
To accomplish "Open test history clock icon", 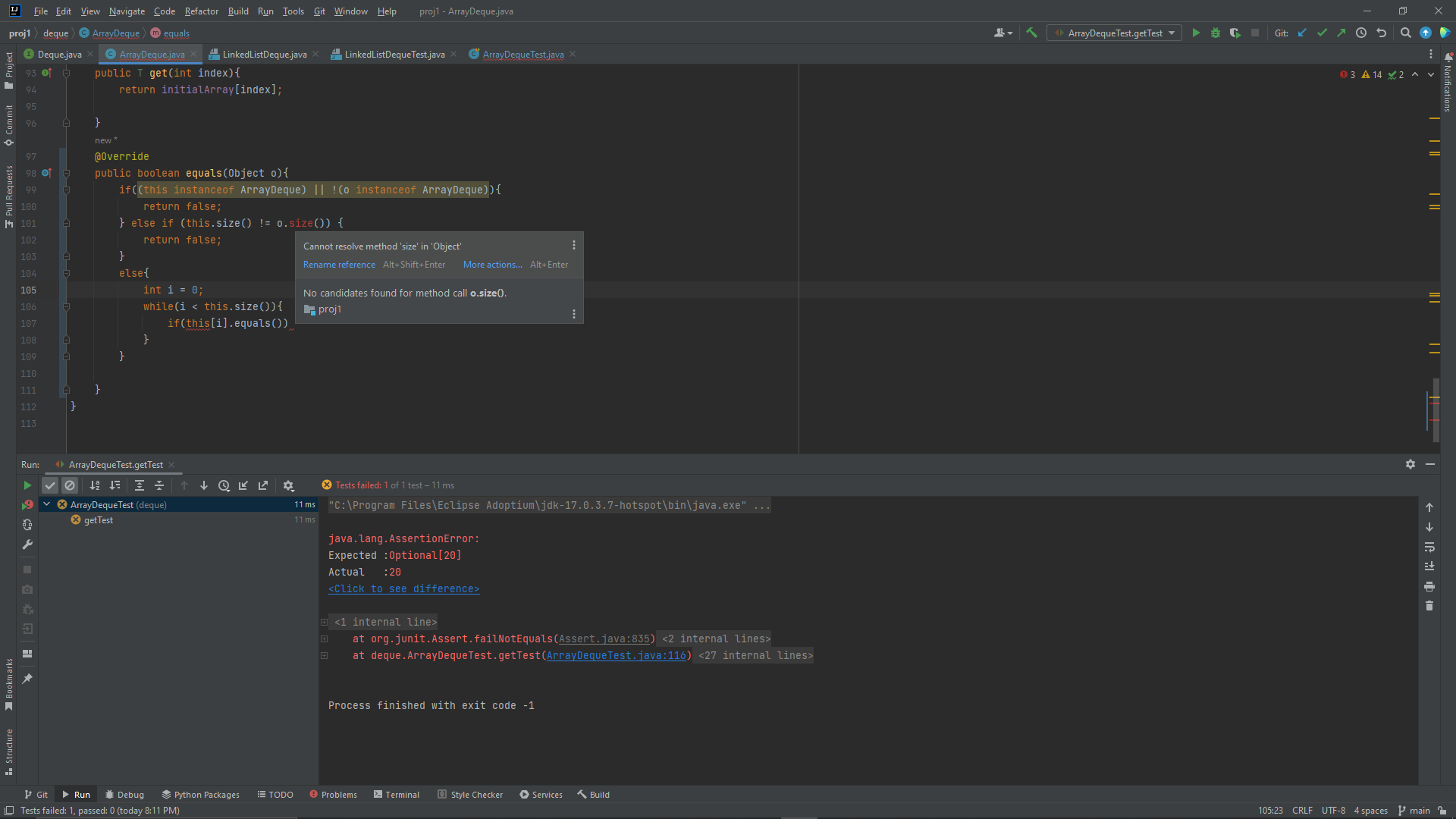I will point(224,485).
